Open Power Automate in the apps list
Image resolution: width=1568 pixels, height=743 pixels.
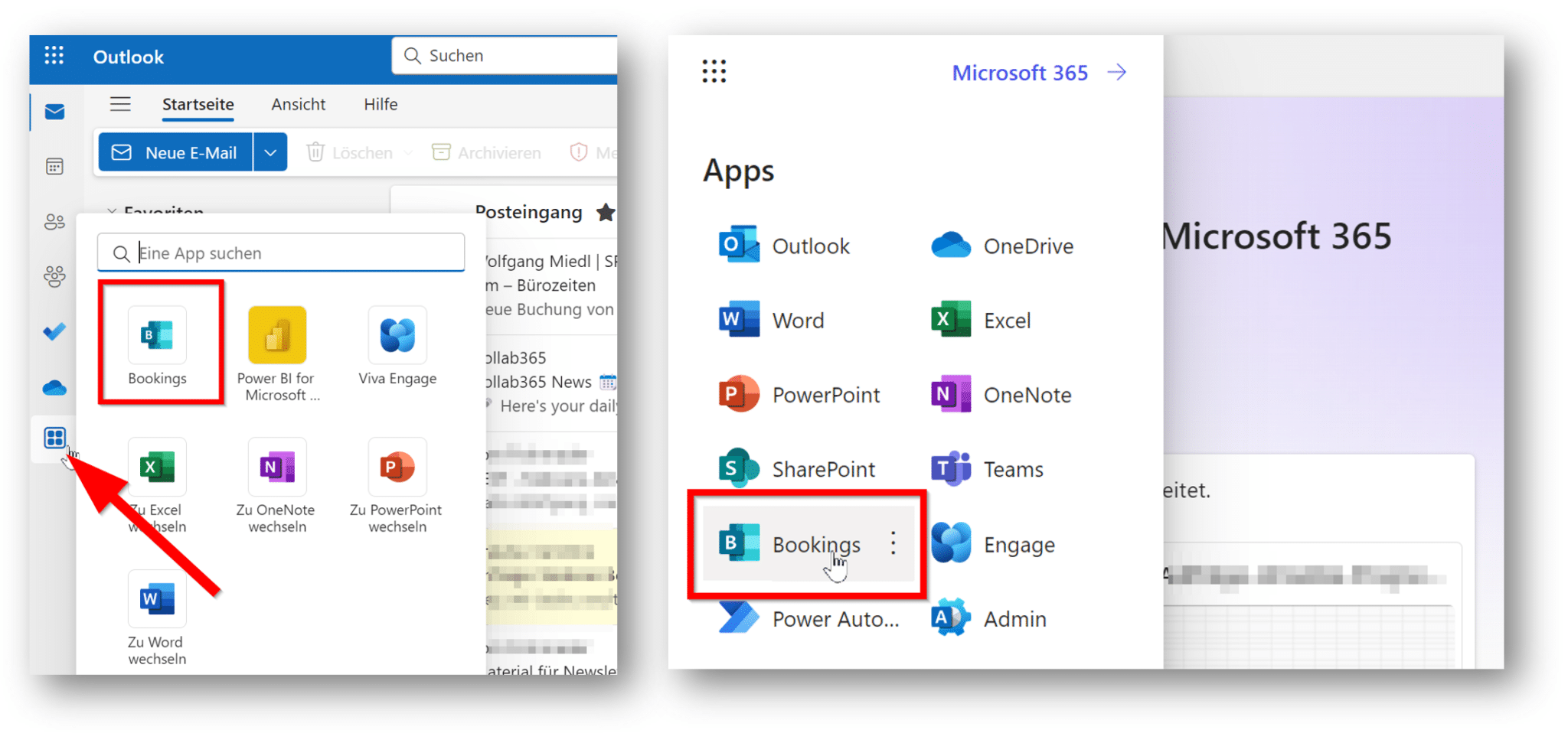click(808, 618)
